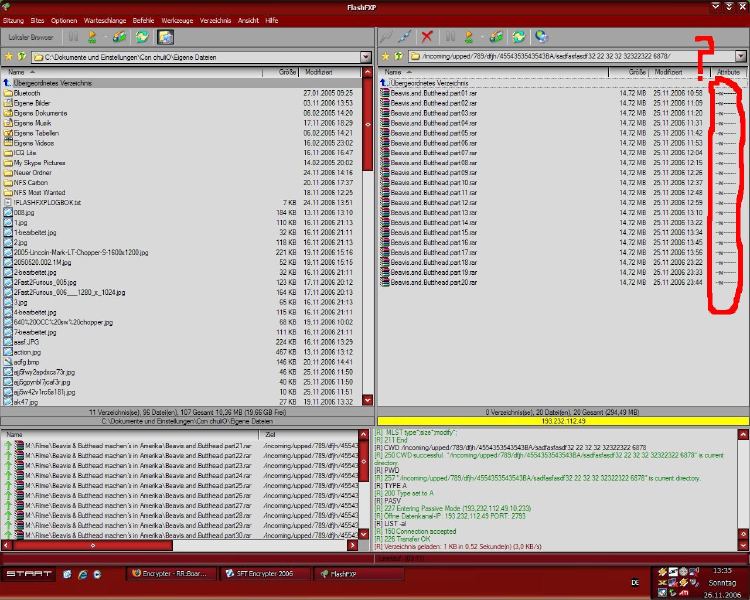
Task: Open Ansicht menu
Action: coord(248,21)
